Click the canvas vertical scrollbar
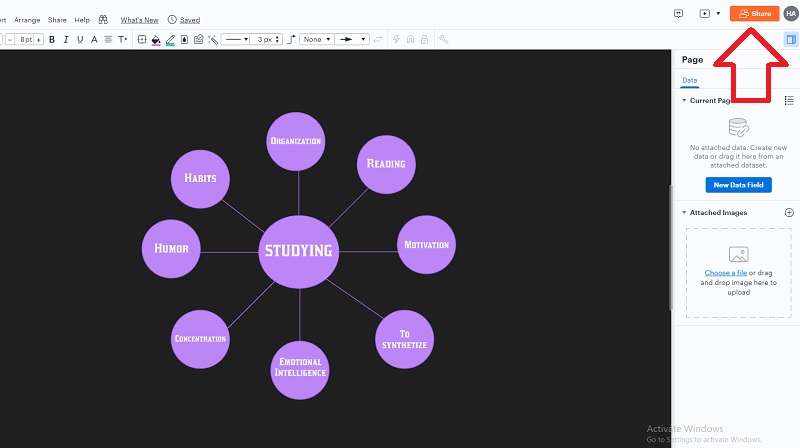The image size is (800, 448). [671, 247]
